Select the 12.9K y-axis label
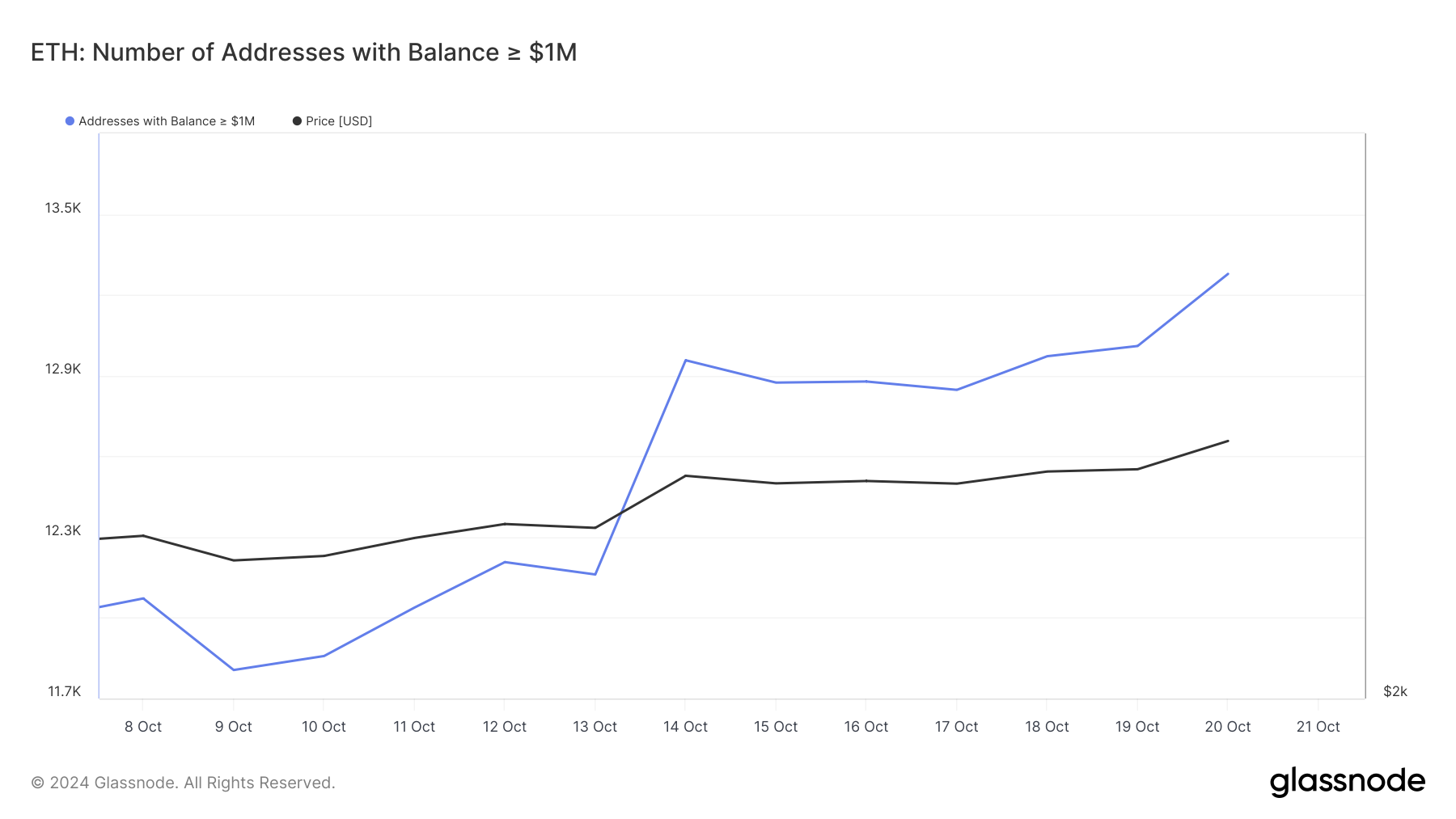Image resolution: width=1456 pixels, height=819 pixels. tap(63, 369)
